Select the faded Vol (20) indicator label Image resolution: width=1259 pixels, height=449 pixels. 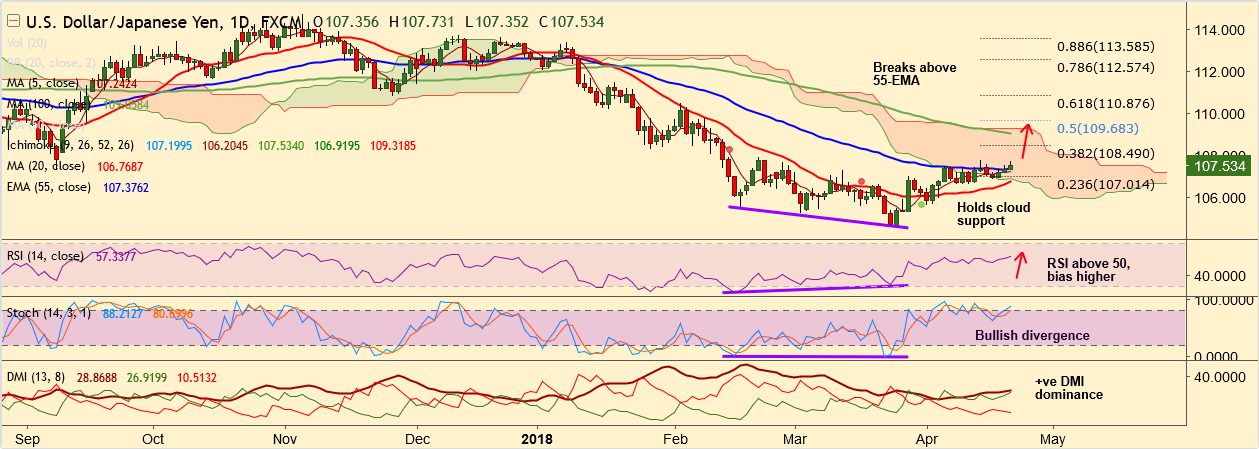(28, 43)
